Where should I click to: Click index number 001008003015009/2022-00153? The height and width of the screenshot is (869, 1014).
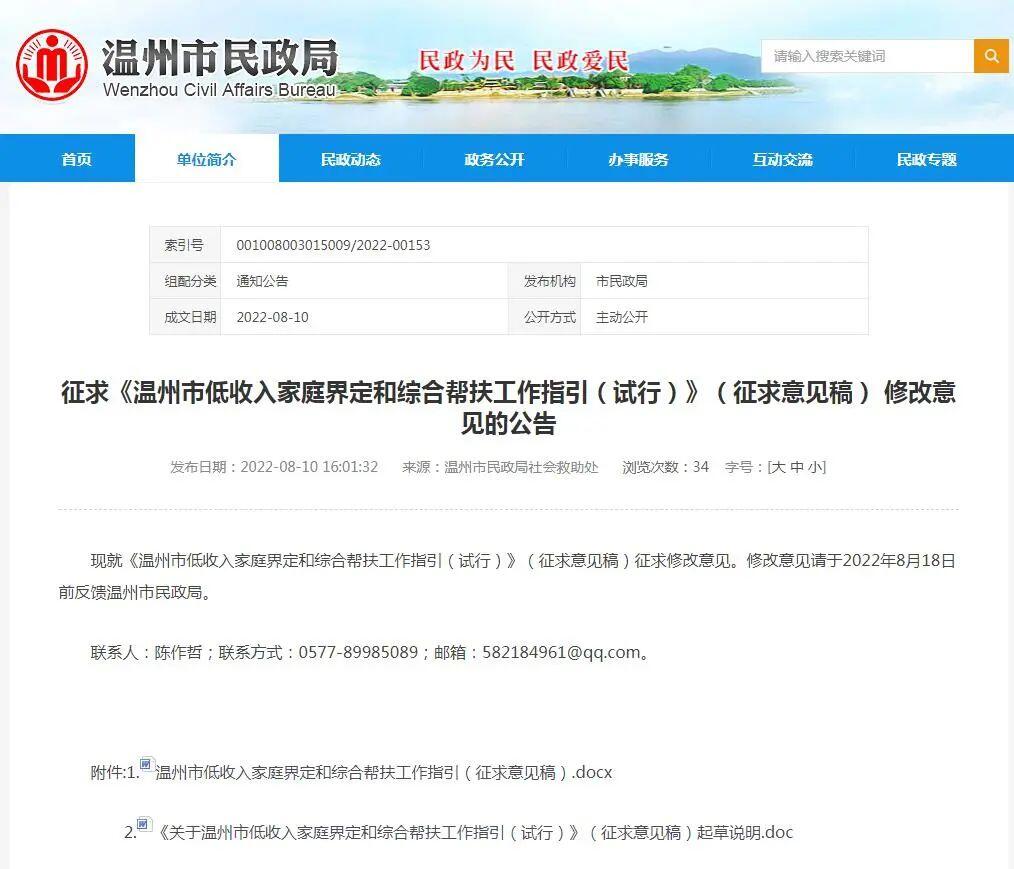pyautogui.click(x=333, y=245)
